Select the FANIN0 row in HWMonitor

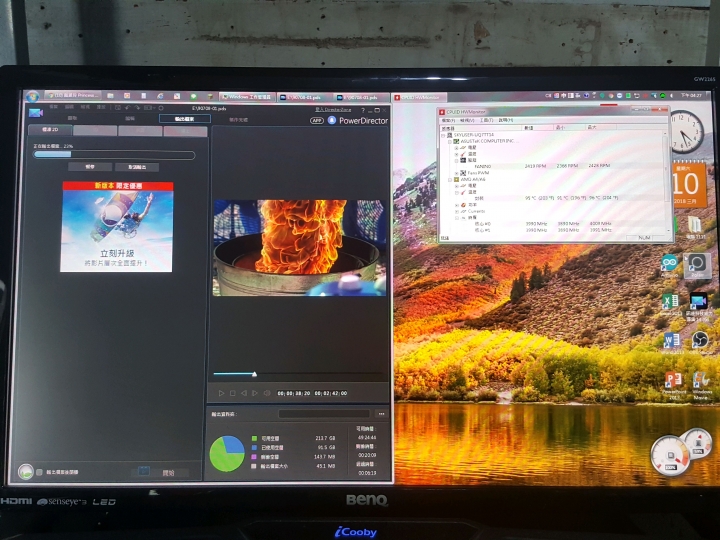(x=551, y=166)
